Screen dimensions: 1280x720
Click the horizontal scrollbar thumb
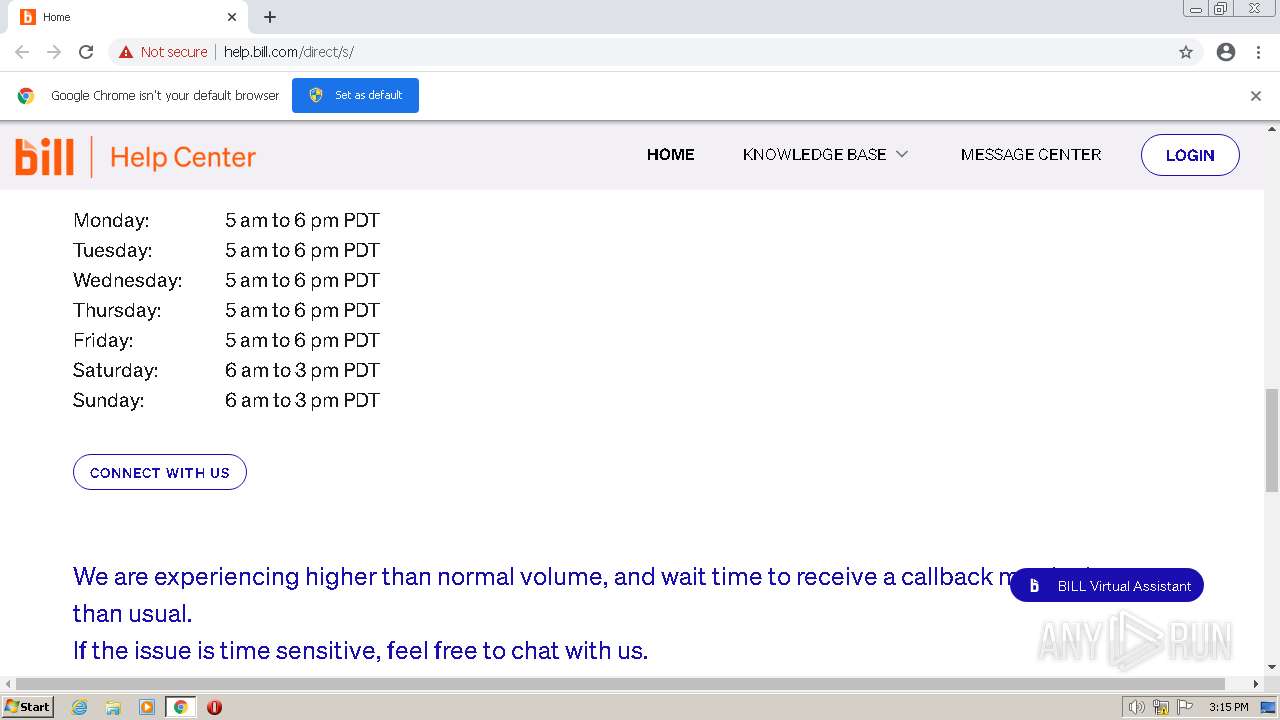(620, 684)
